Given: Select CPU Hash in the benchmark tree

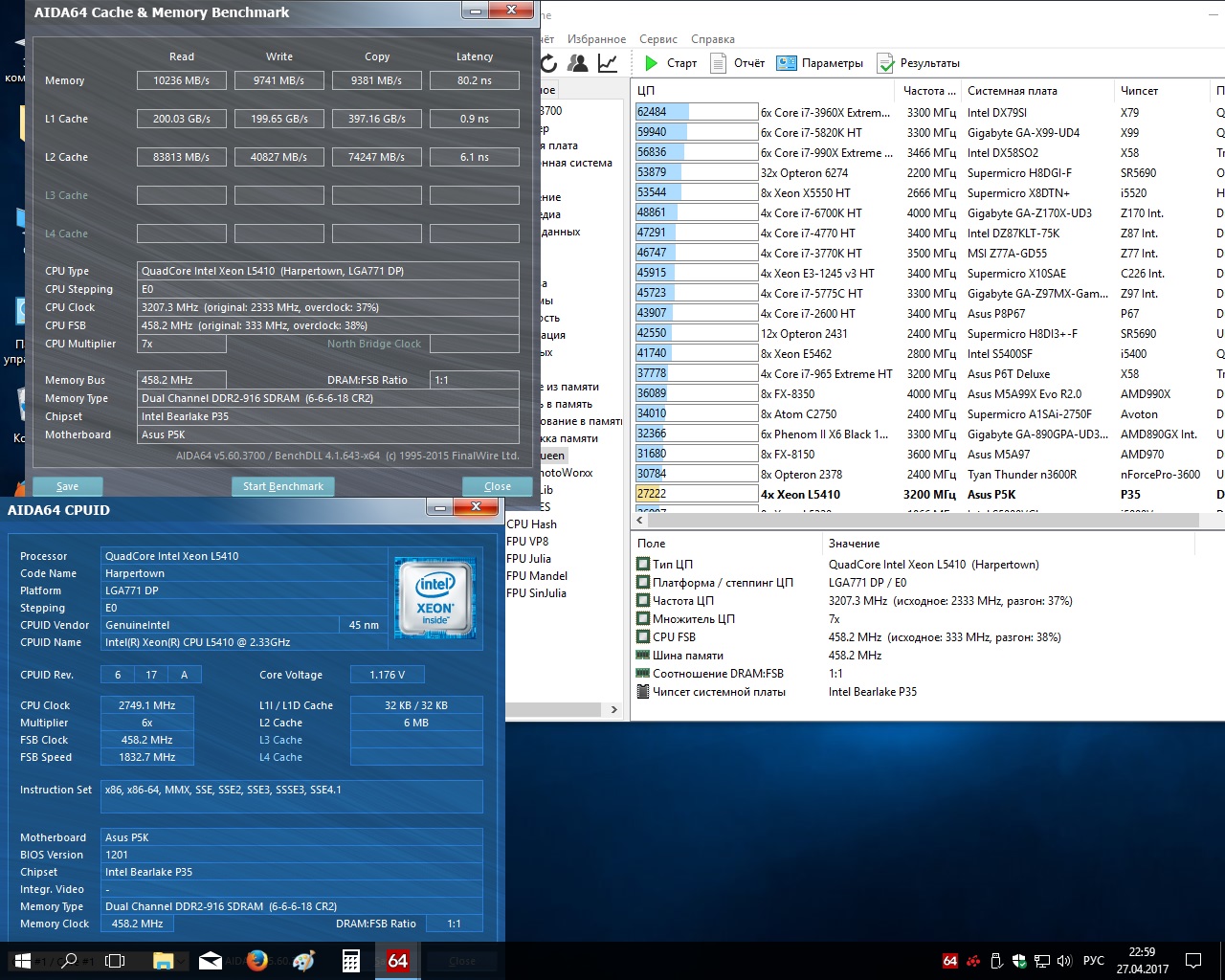Looking at the screenshot, I should point(531,524).
